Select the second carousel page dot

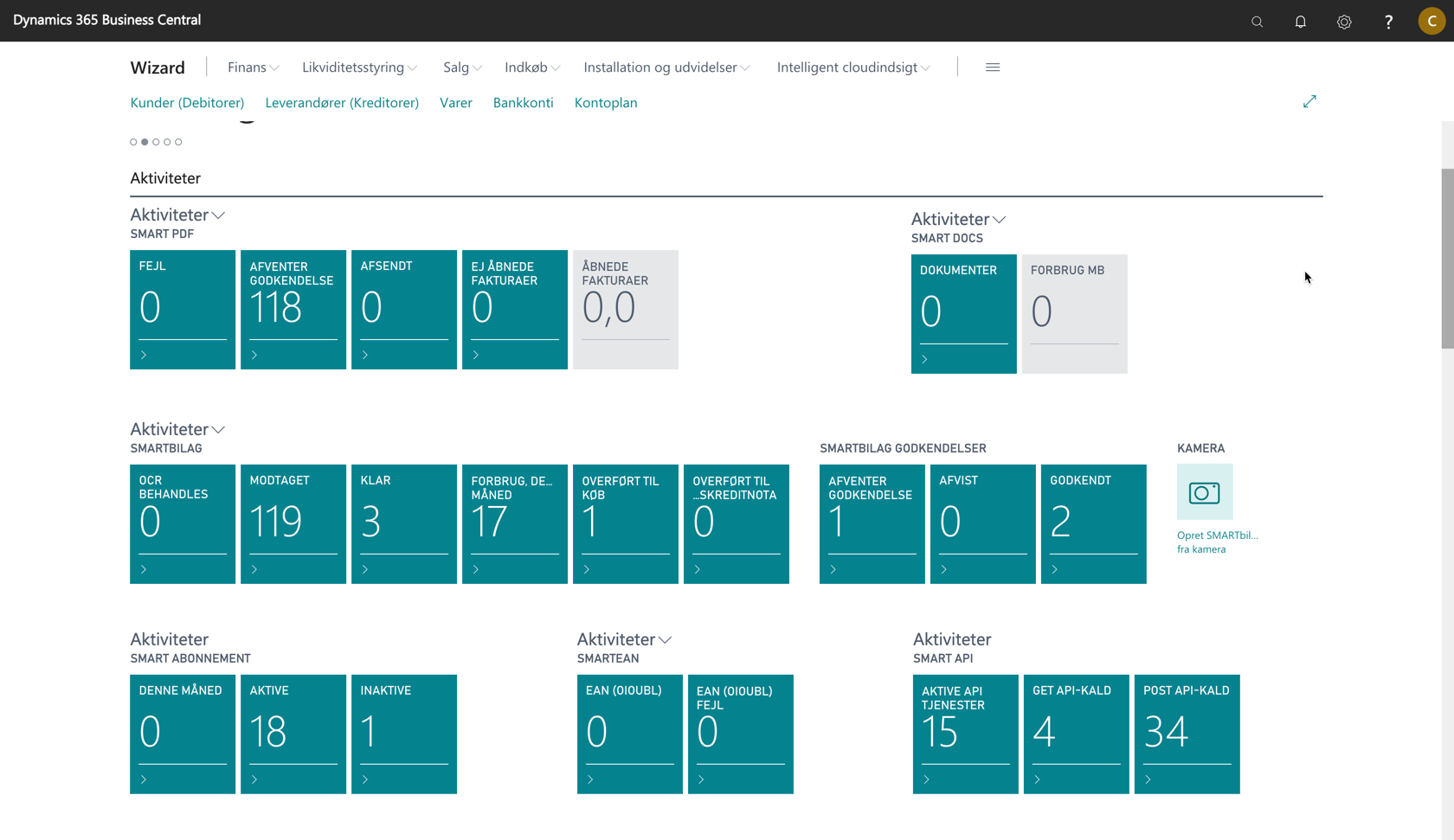[145, 142]
